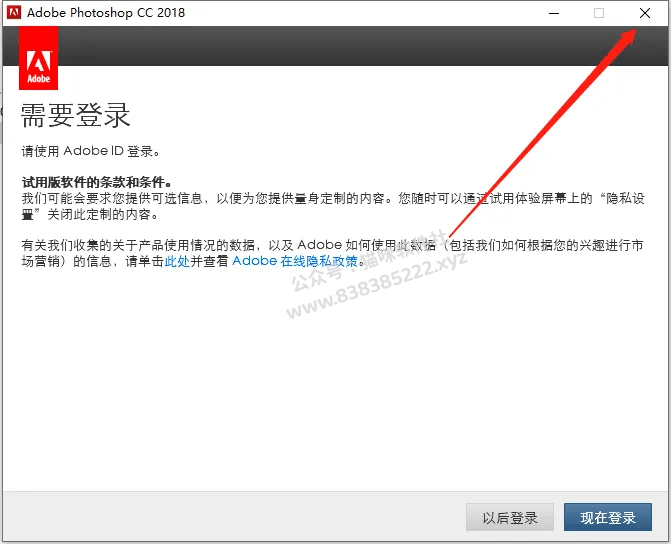This screenshot has width=671, height=544.
Task: Click the bold 试用版软件的条款和条件 text
Action: [97, 182]
